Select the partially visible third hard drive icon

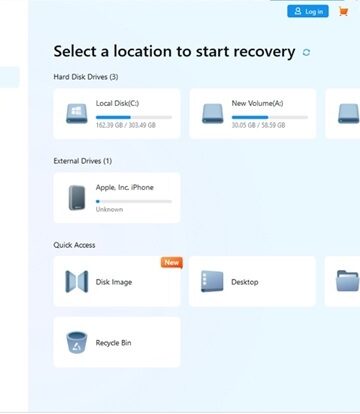point(349,113)
